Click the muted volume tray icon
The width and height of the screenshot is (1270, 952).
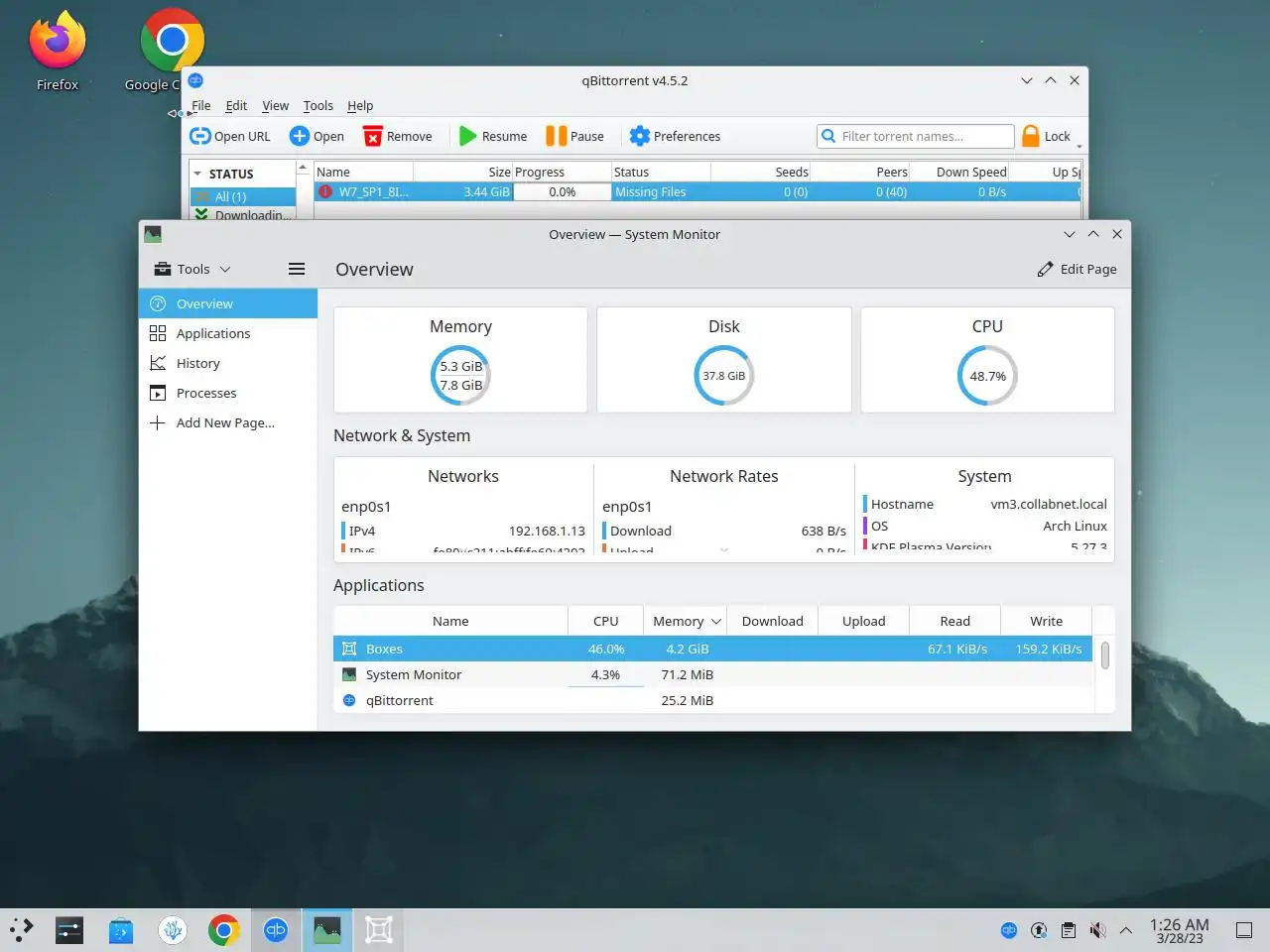pos(1097,930)
